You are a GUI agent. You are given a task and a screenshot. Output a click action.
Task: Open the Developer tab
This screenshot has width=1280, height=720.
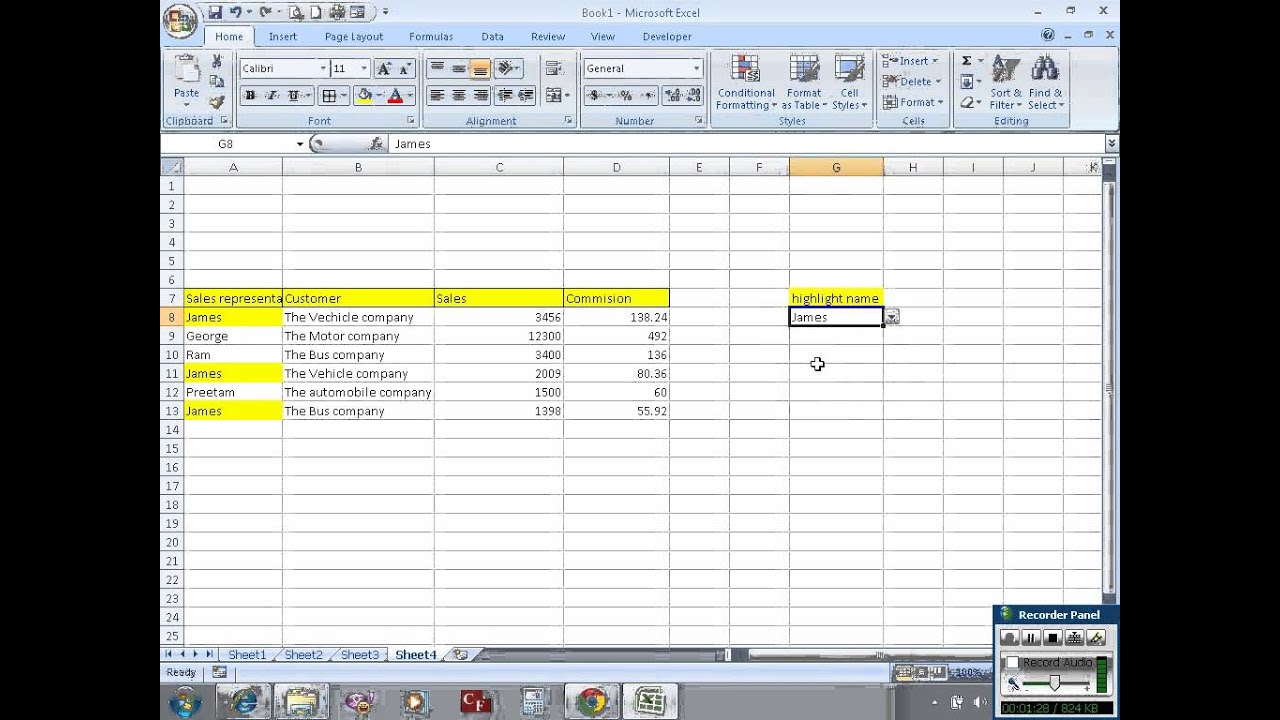tap(667, 36)
